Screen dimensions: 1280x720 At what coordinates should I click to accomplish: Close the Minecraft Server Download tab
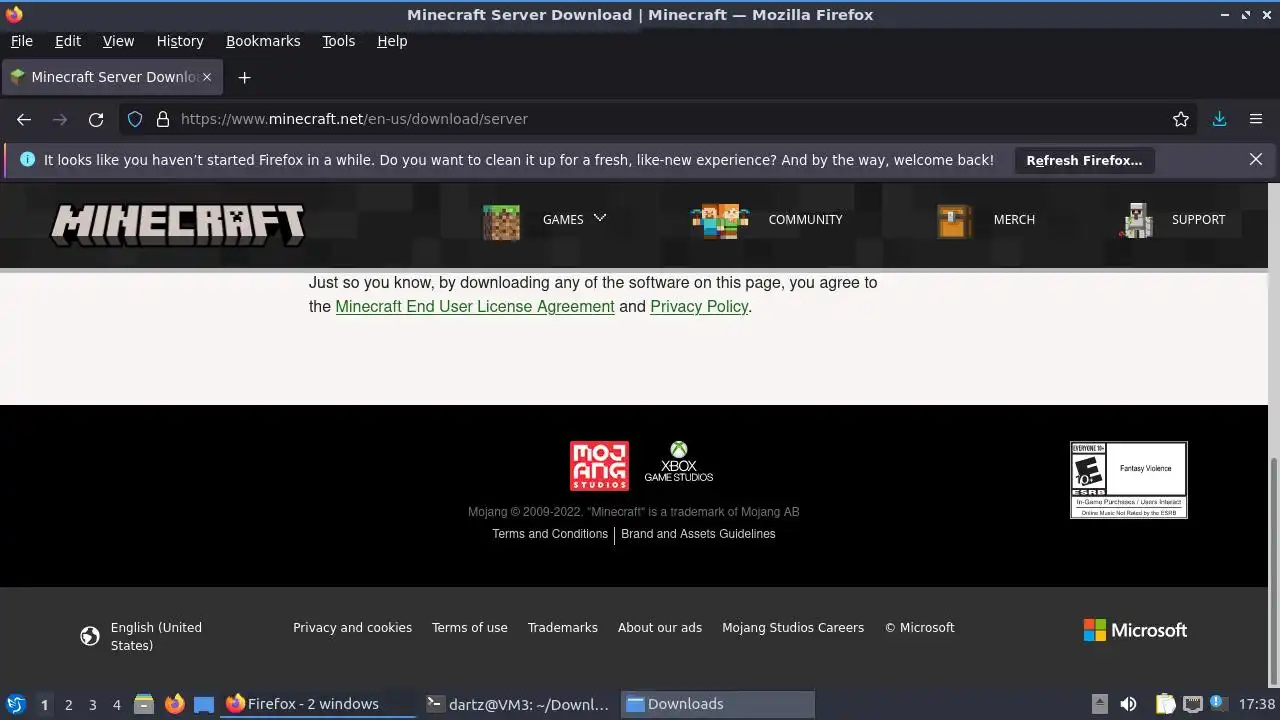point(207,77)
